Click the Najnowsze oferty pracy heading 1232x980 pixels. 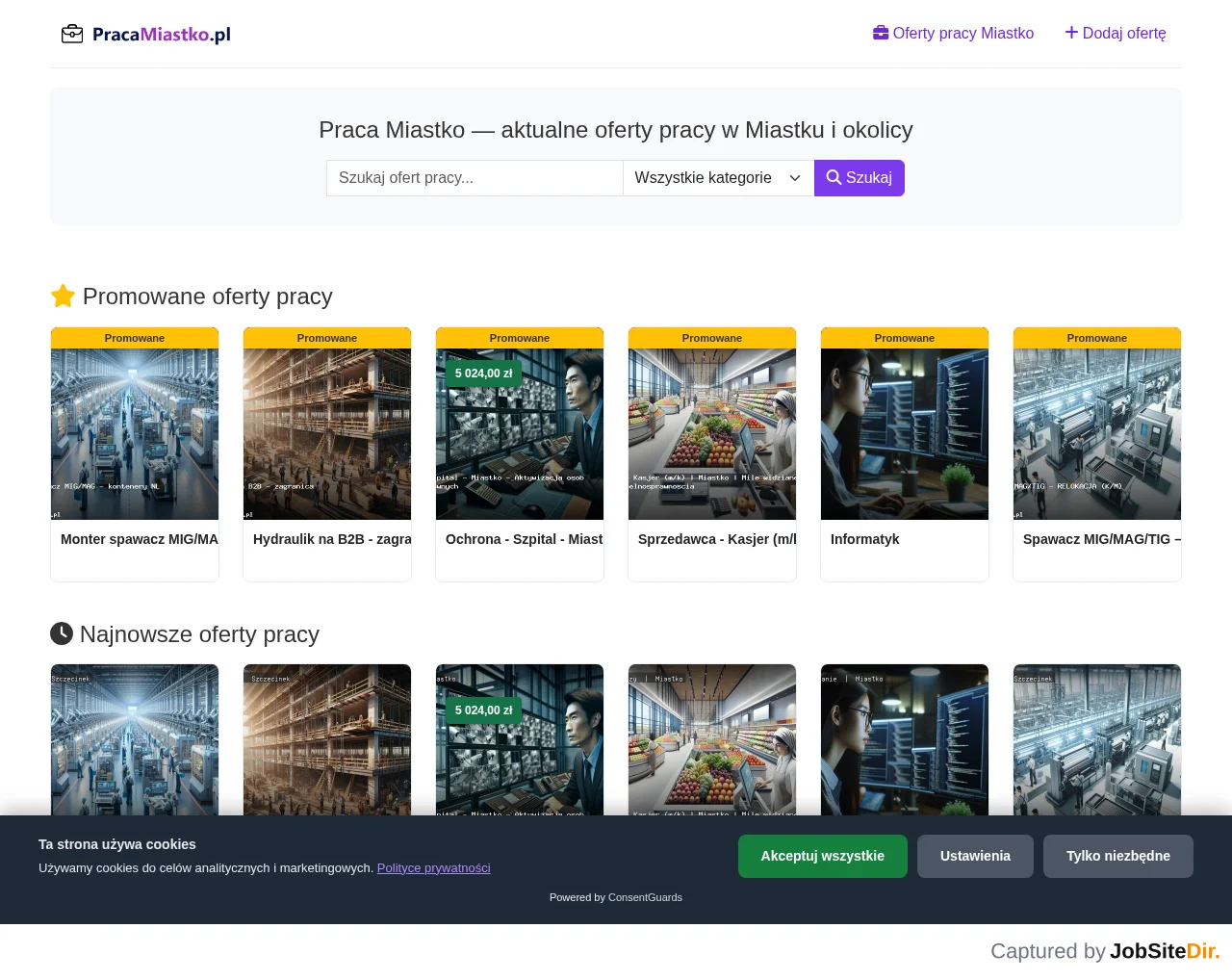coord(185,634)
